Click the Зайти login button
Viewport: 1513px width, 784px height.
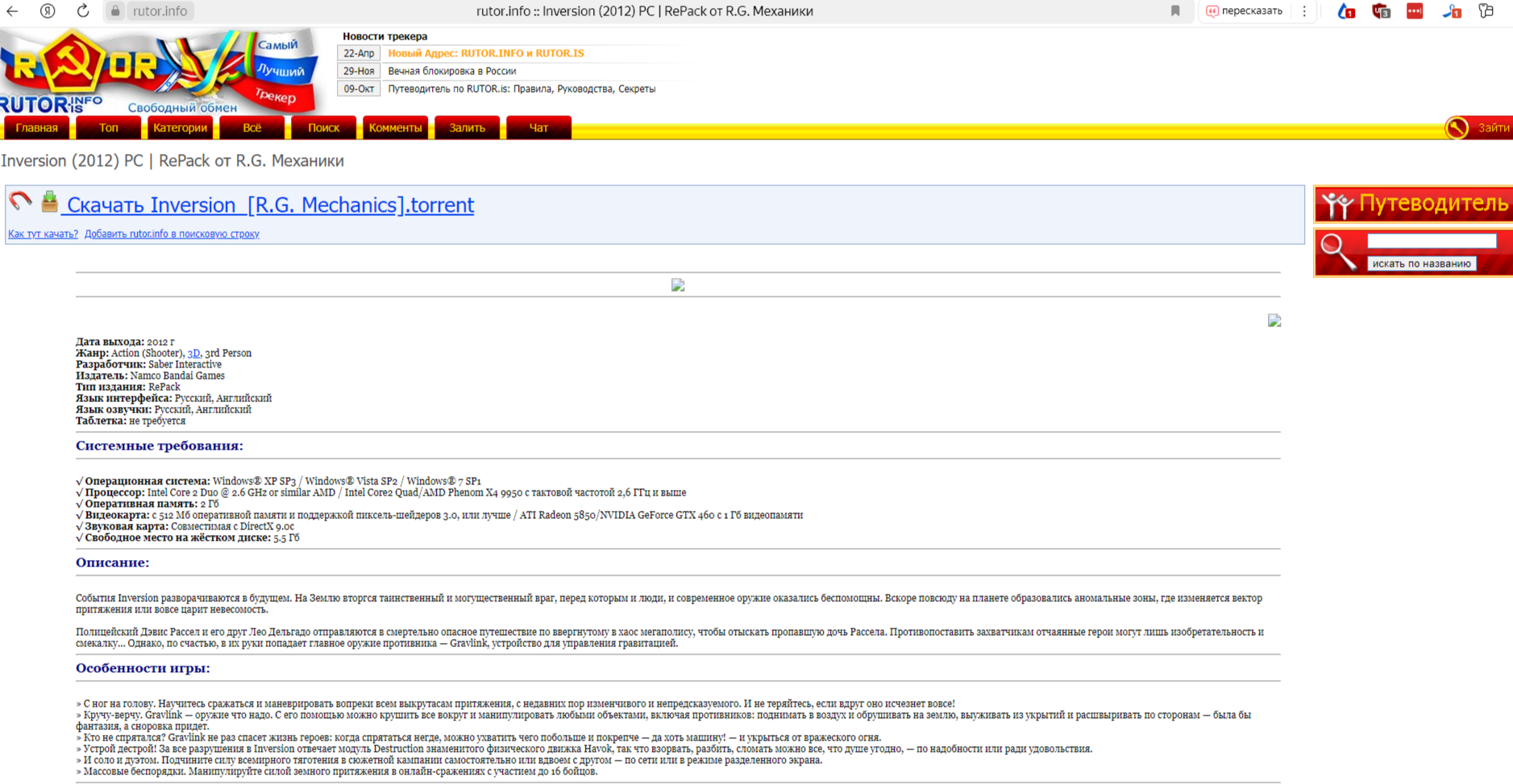(1493, 127)
